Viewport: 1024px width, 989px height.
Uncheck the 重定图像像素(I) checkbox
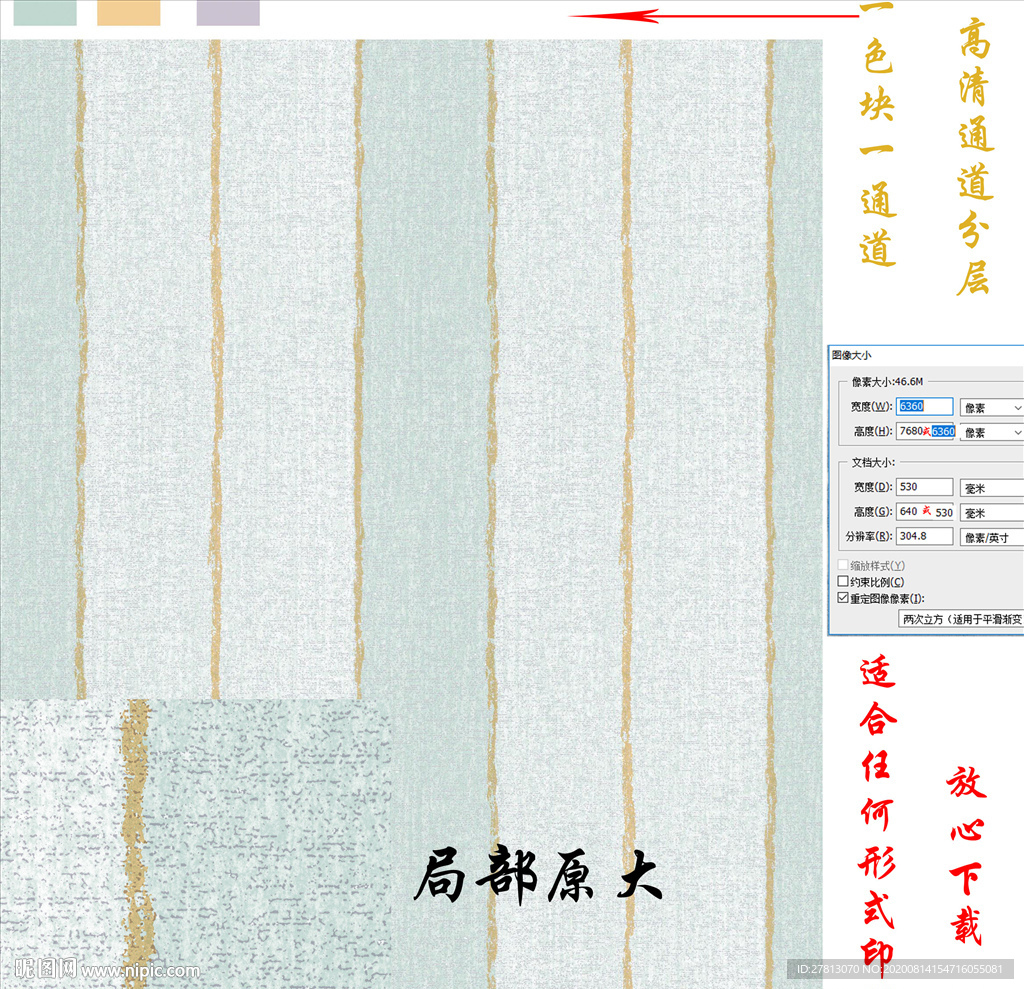point(843,598)
